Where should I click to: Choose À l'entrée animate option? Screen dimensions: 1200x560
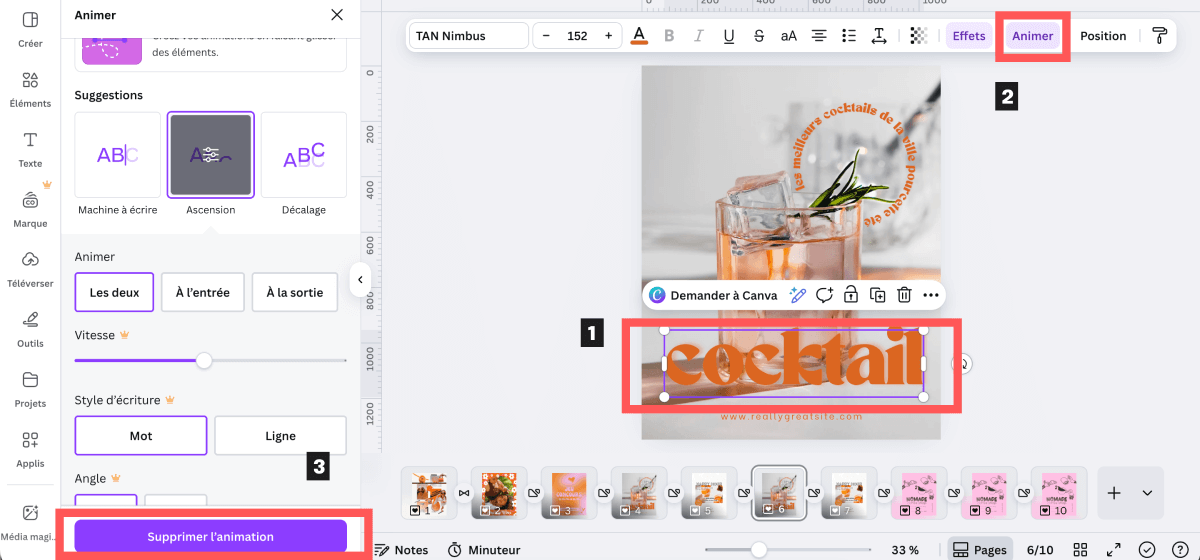[x=202, y=292]
